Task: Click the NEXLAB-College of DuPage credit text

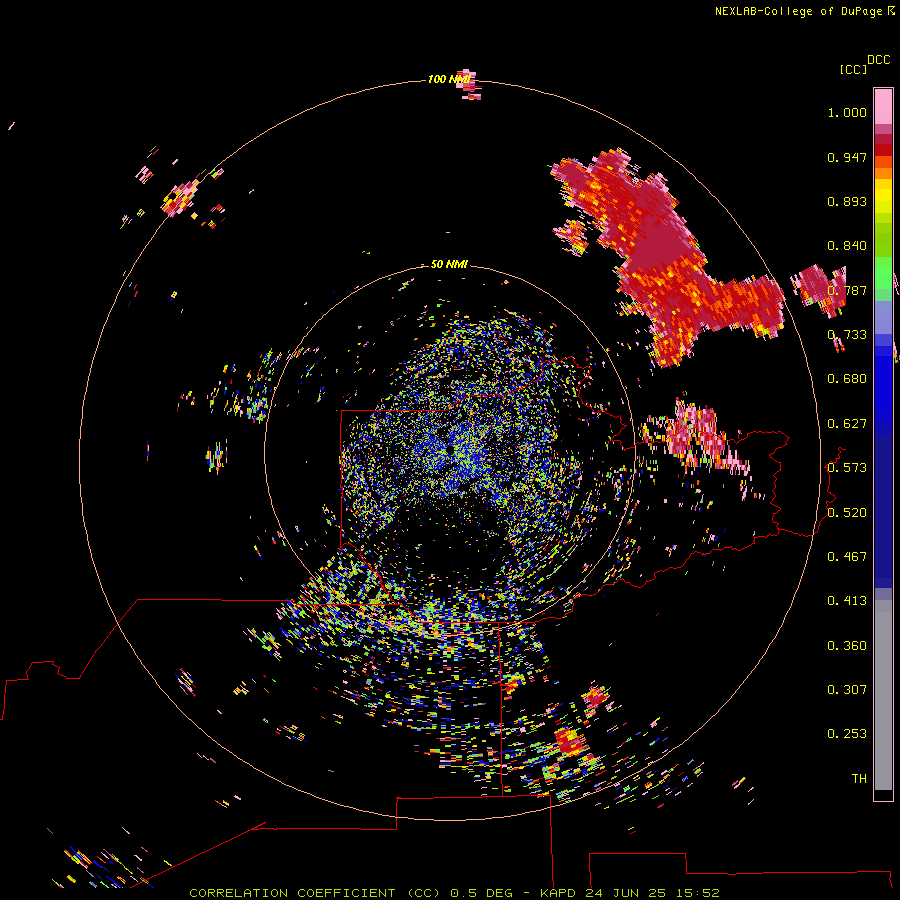Action: pyautogui.click(x=798, y=11)
